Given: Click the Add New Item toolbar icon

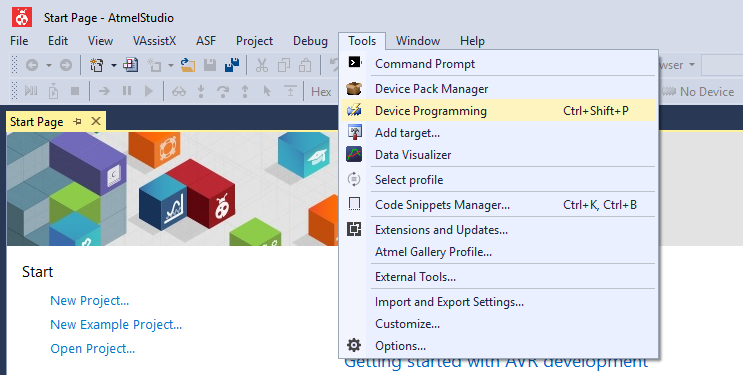Looking at the screenshot, I should pyautogui.click(x=154, y=65).
